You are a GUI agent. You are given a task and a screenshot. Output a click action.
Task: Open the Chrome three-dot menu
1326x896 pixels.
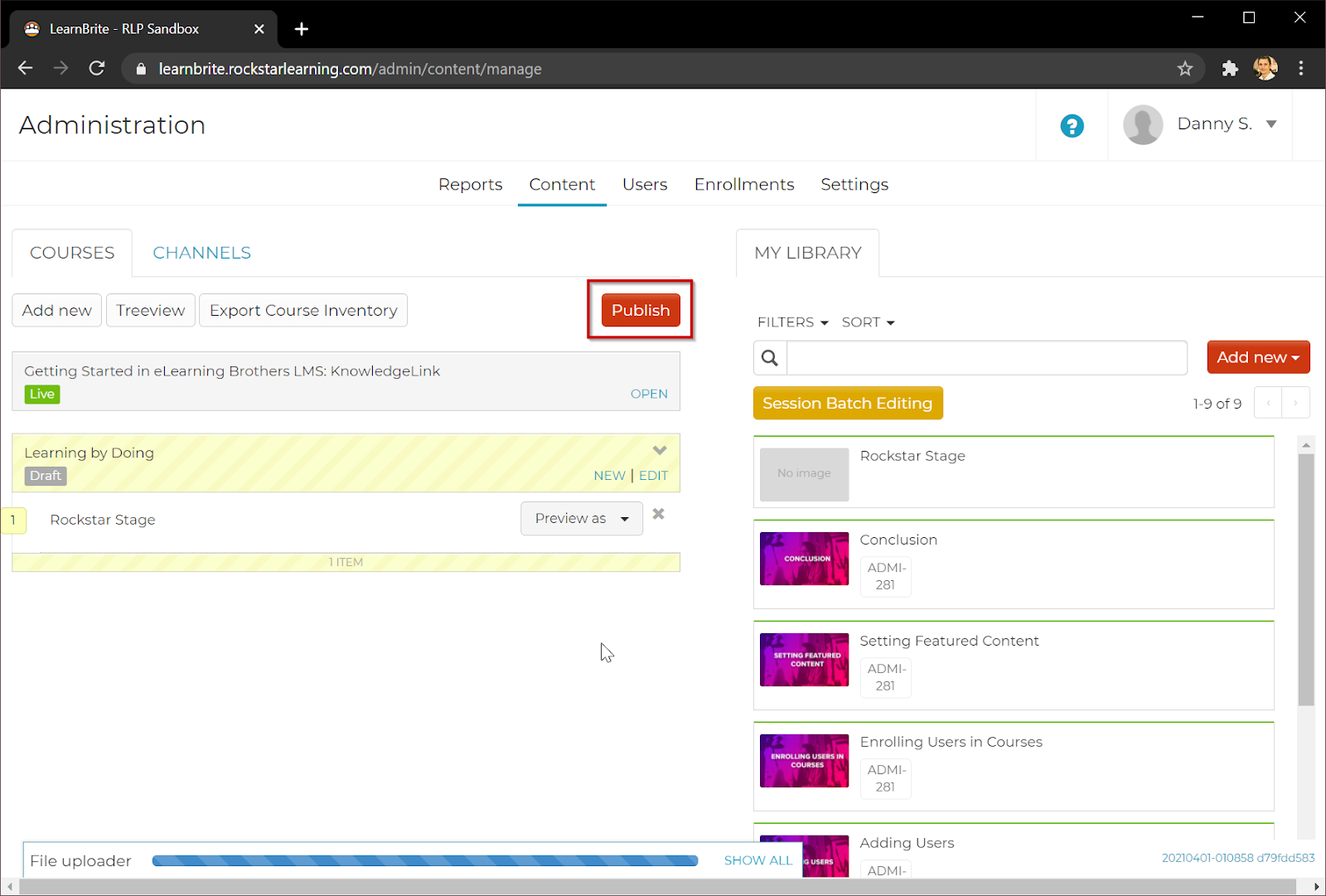click(1301, 68)
